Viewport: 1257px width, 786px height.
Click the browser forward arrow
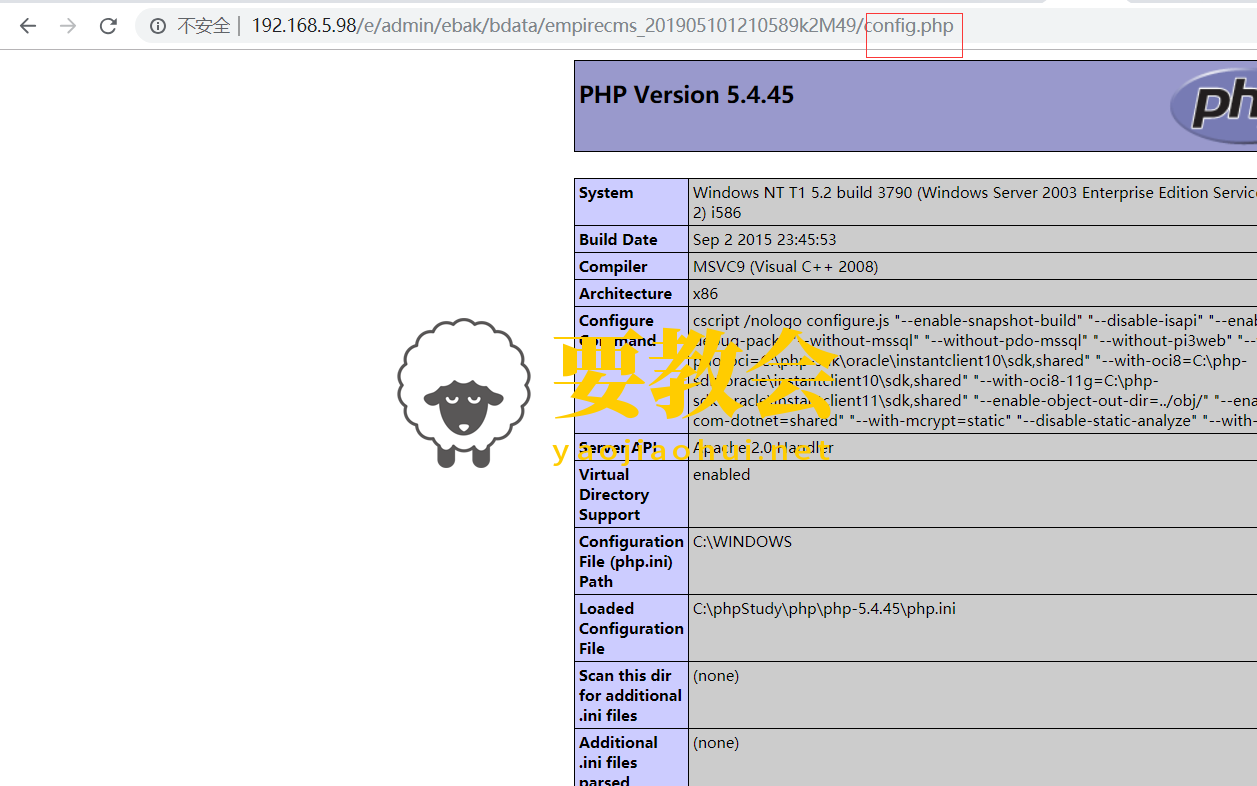pos(68,26)
